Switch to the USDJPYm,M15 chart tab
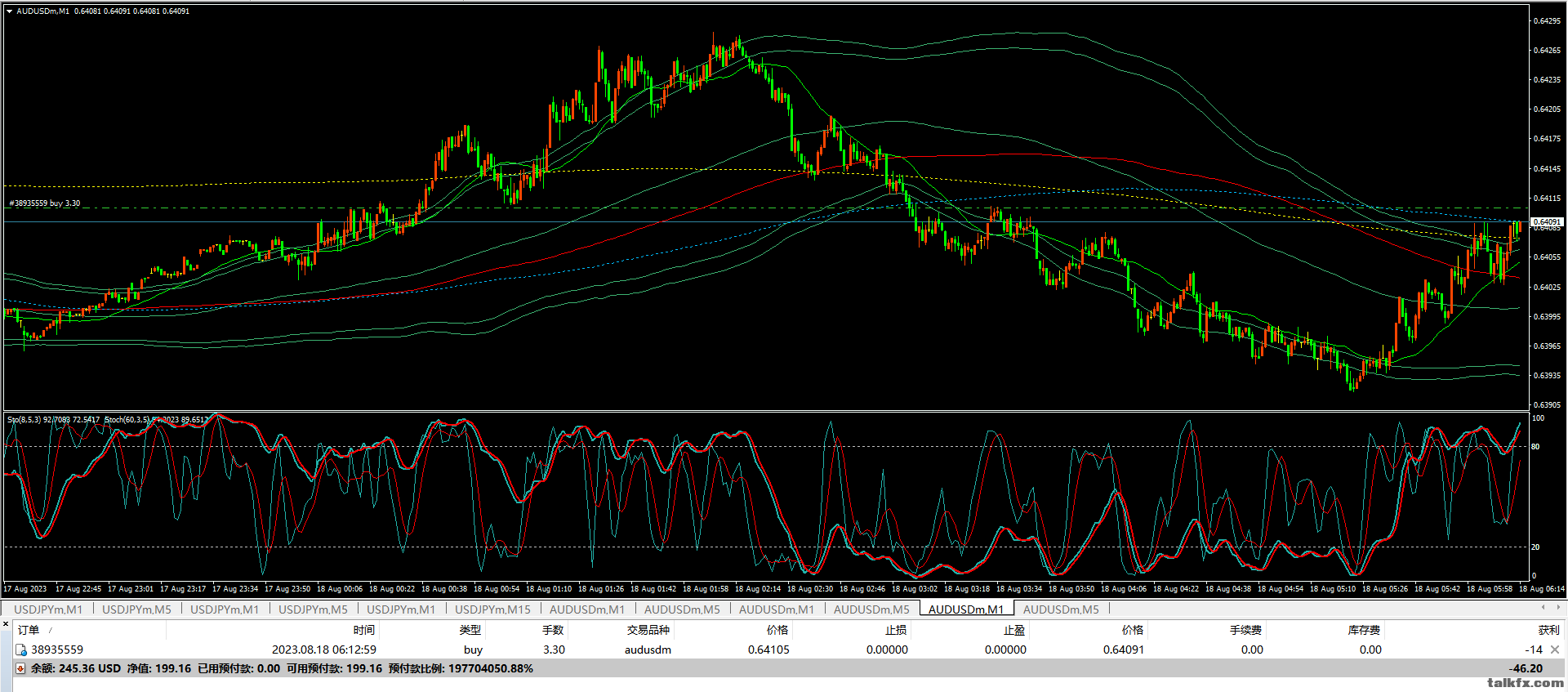 (x=492, y=609)
